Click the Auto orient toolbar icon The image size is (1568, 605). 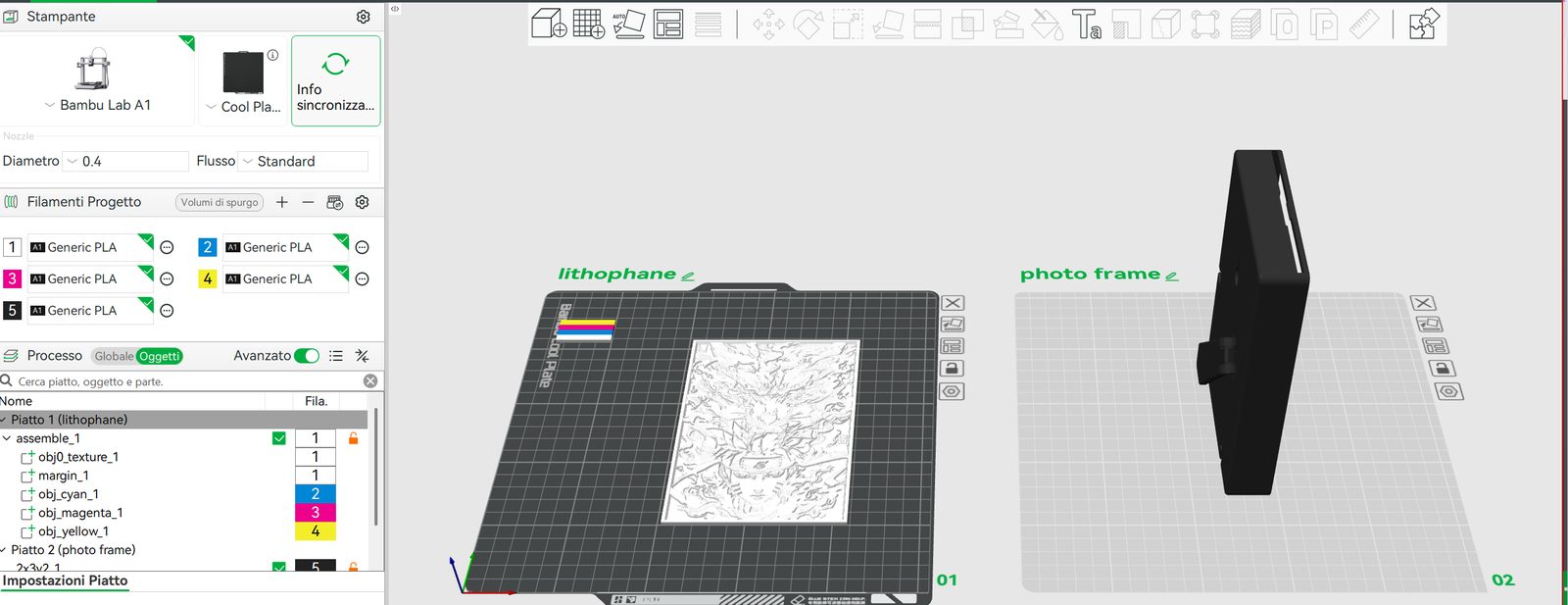pos(628,24)
